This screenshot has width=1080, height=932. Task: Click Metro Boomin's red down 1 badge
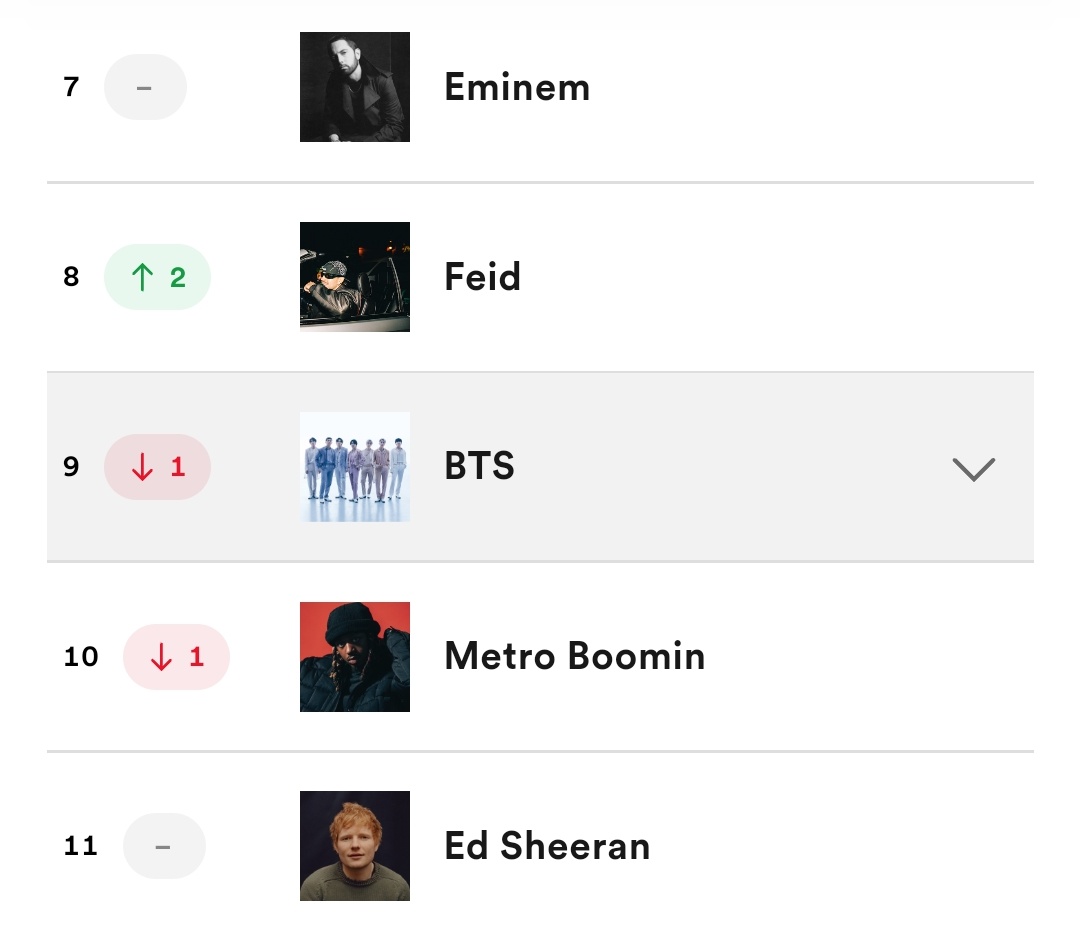point(176,656)
